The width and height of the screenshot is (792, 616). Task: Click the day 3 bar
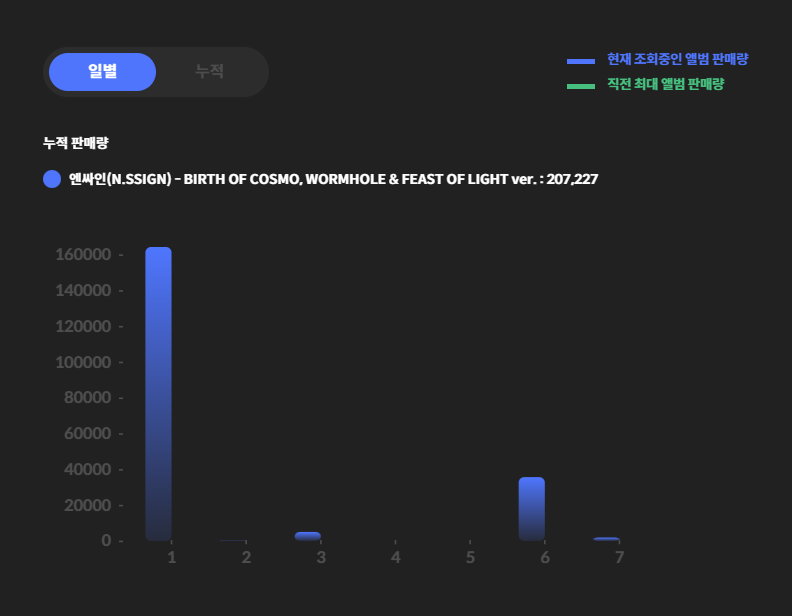coord(308,536)
